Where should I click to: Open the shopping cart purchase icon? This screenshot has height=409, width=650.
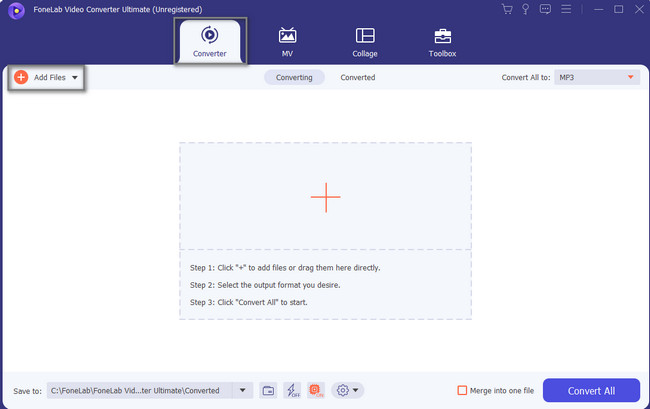pos(507,9)
